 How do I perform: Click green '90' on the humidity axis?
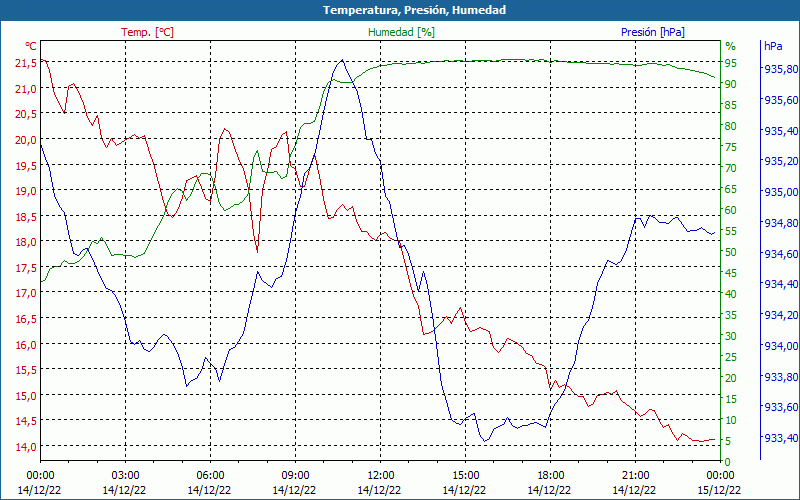(731, 84)
